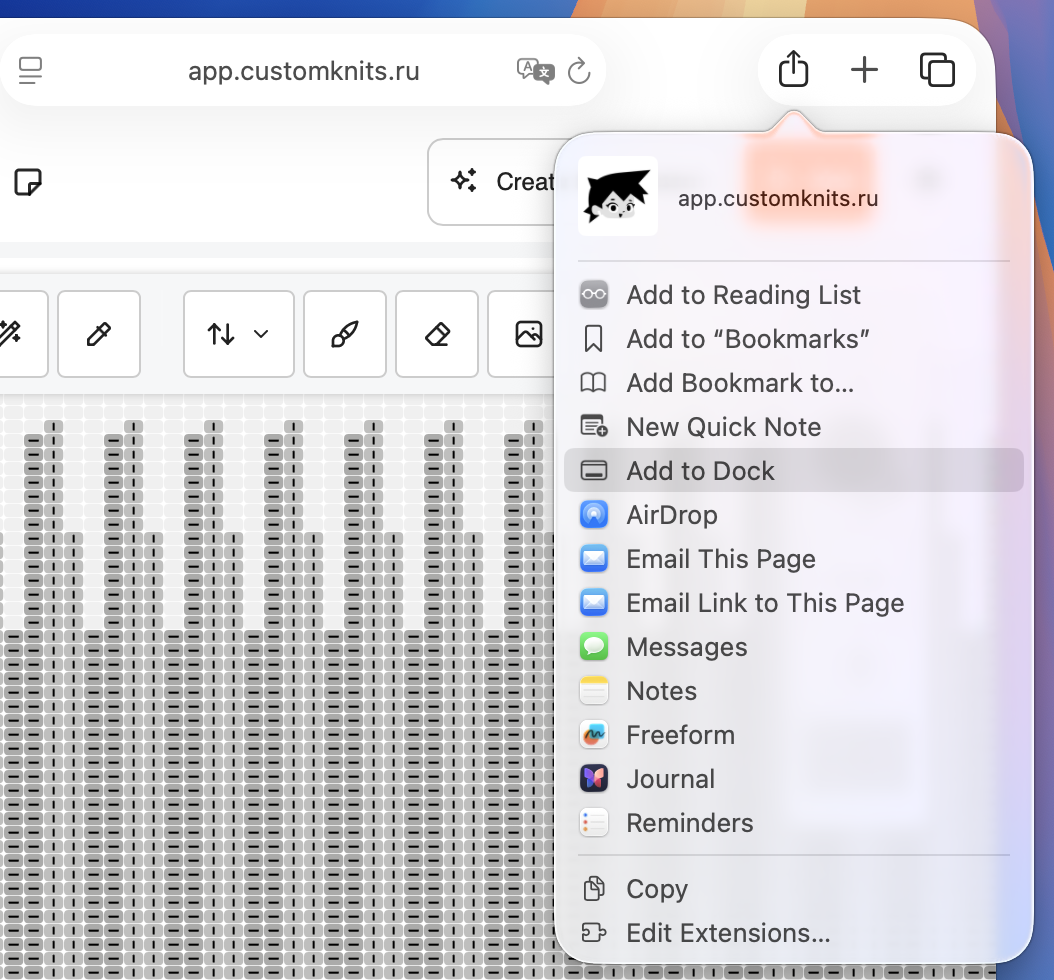Select the eyedropper tool
This screenshot has height=980, width=1054.
point(98,334)
